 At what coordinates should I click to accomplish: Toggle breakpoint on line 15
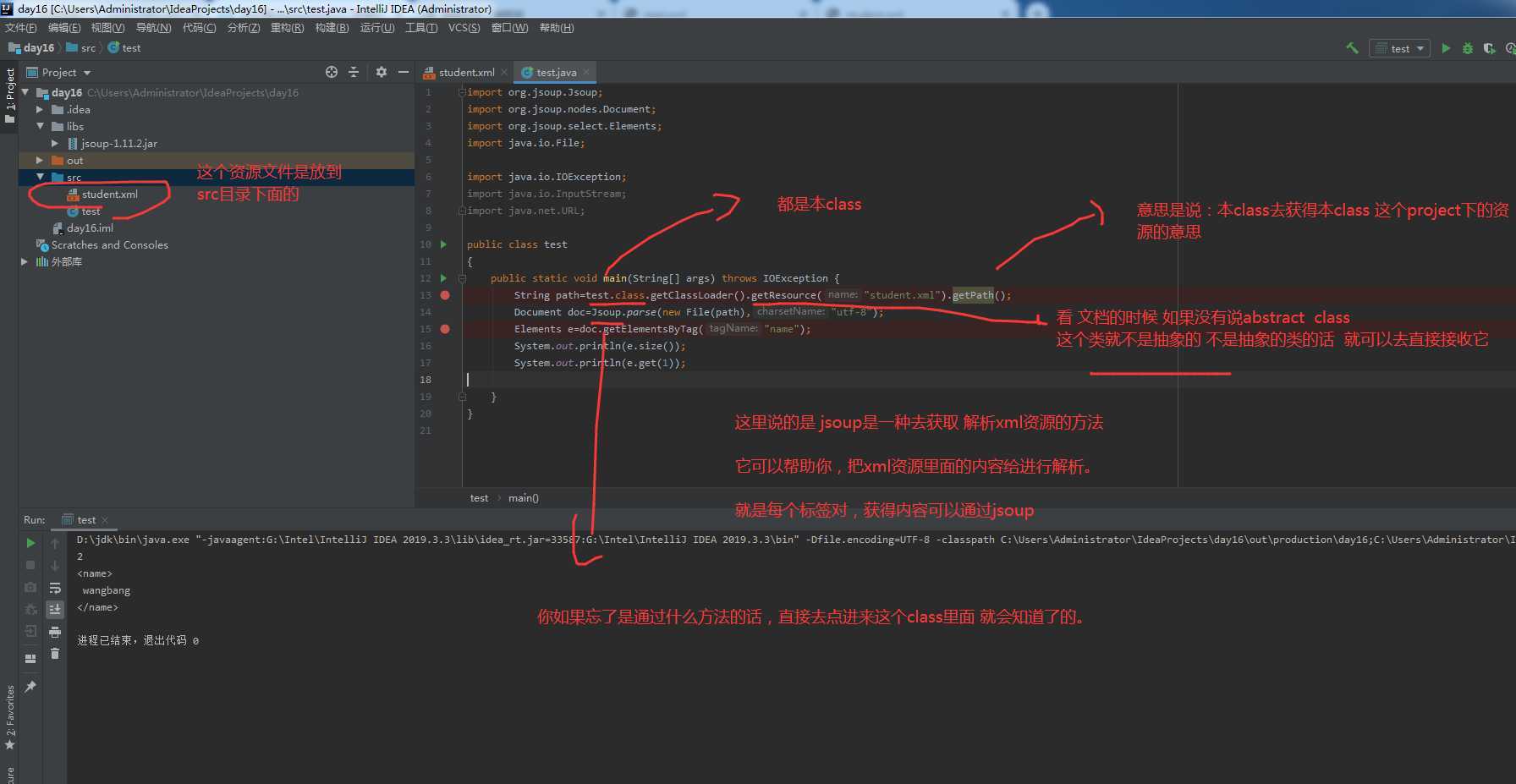[x=445, y=329]
